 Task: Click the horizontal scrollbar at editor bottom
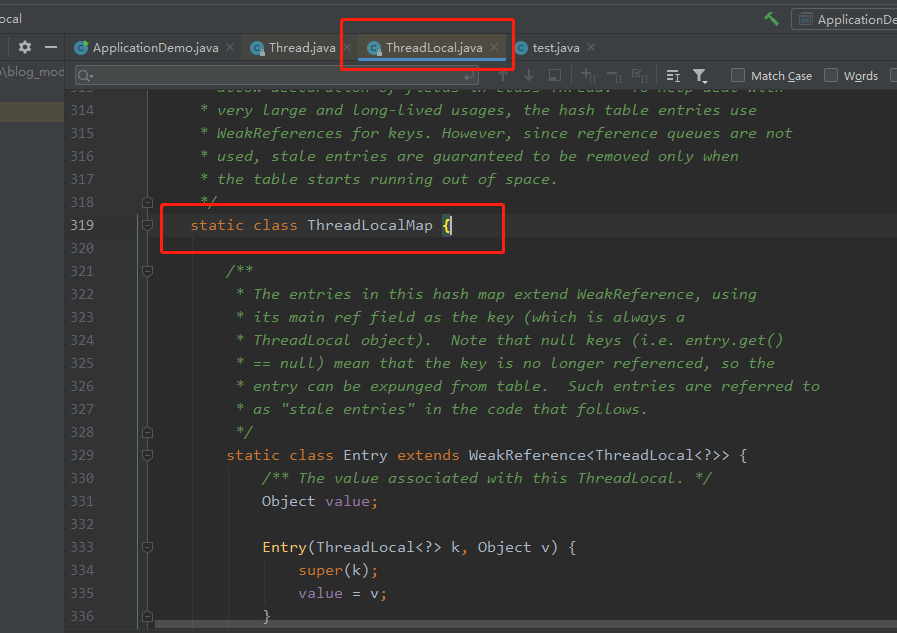(526, 624)
